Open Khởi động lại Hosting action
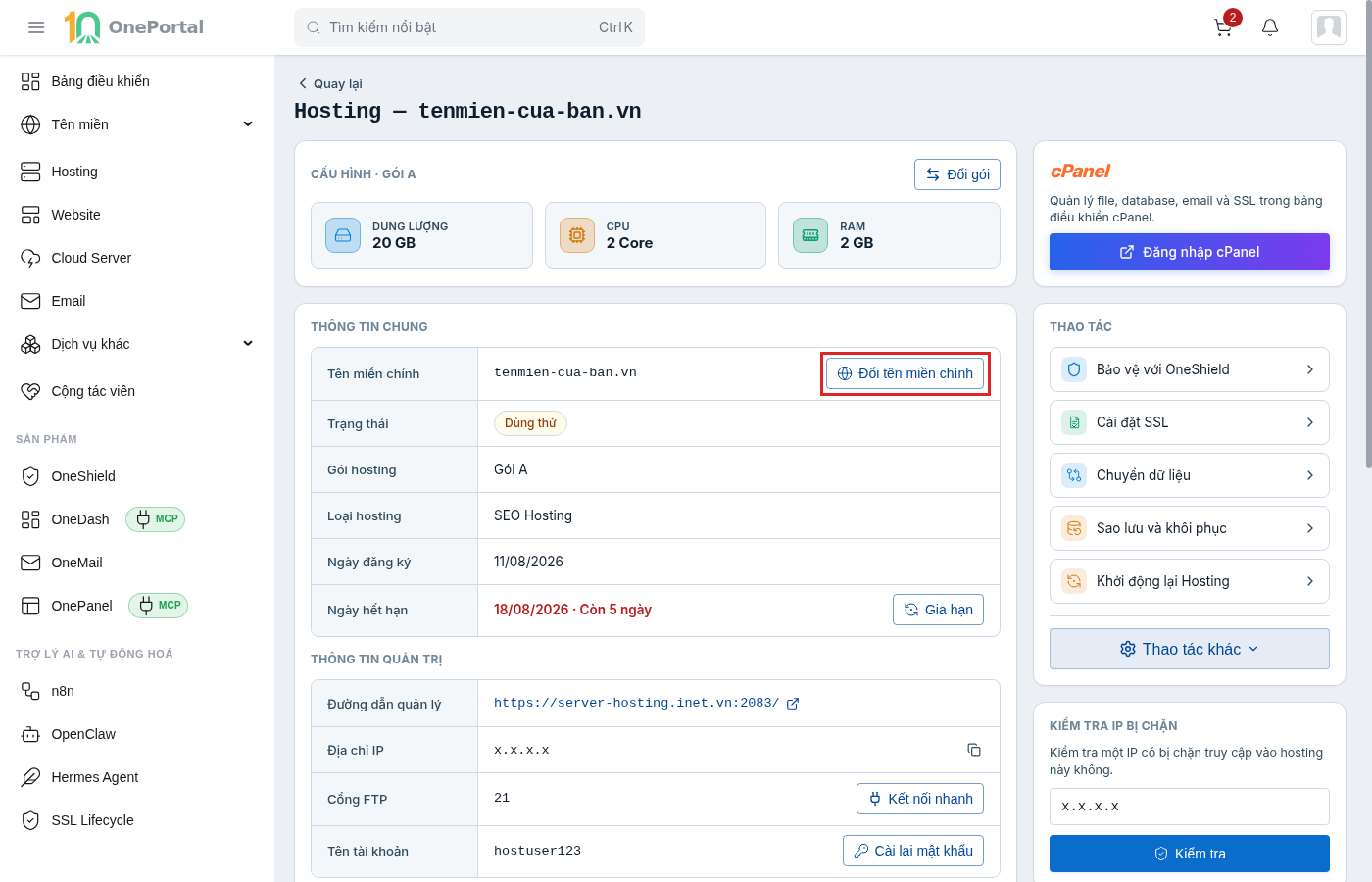The width and height of the screenshot is (1372, 882). (x=1190, y=581)
